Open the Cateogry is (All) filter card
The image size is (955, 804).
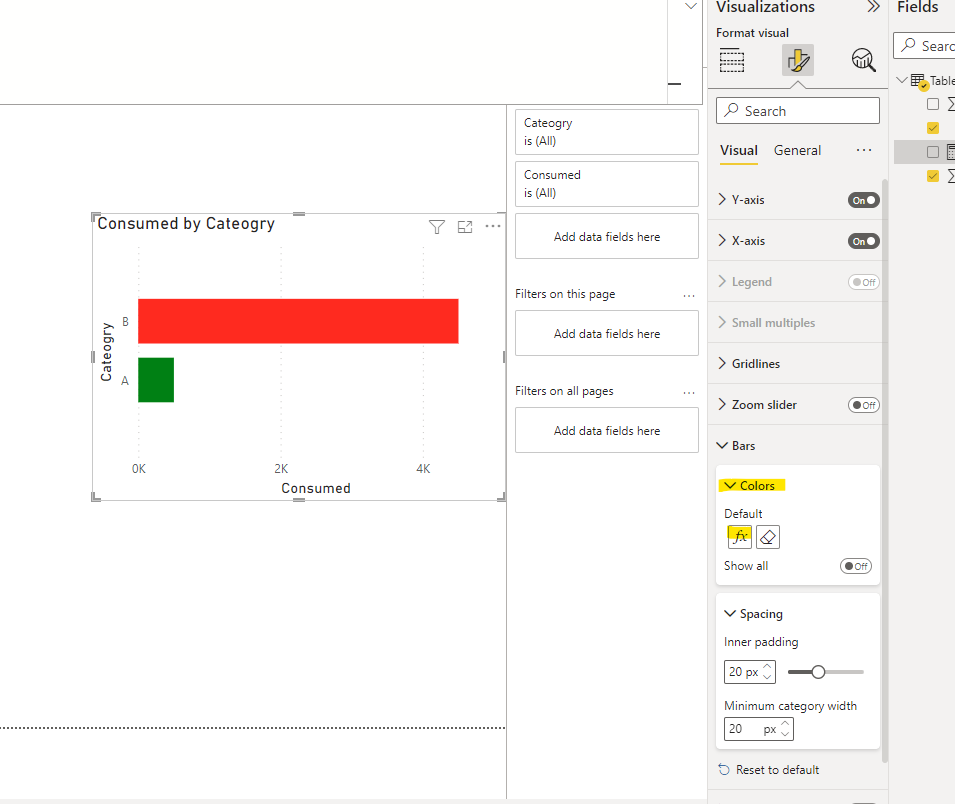coord(607,132)
